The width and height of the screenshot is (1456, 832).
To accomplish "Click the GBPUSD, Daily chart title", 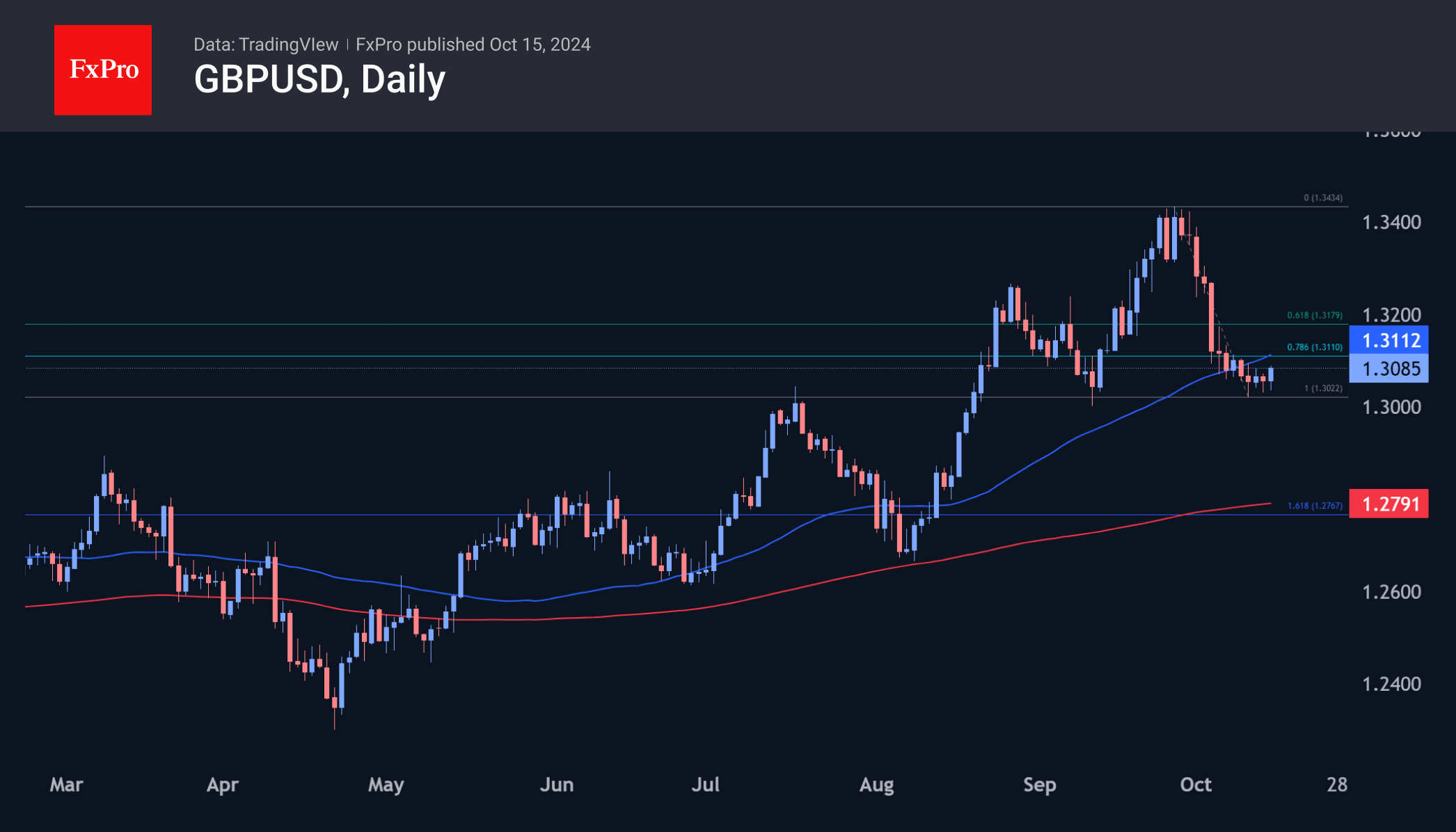I will [319, 80].
